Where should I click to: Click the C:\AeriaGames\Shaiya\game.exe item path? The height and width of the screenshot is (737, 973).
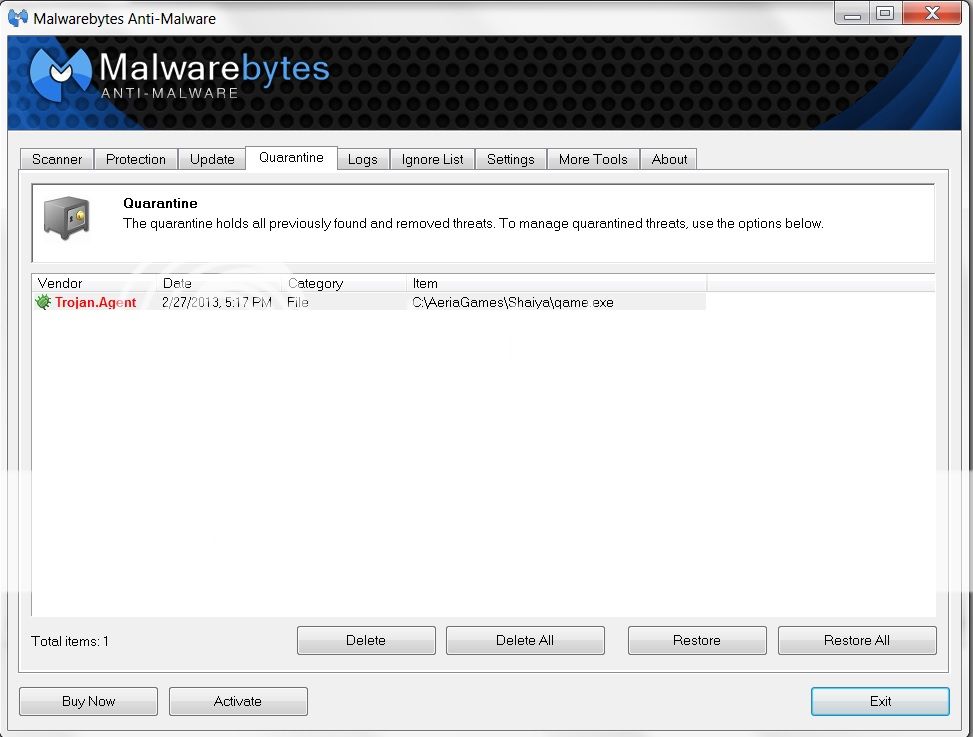click(x=513, y=302)
